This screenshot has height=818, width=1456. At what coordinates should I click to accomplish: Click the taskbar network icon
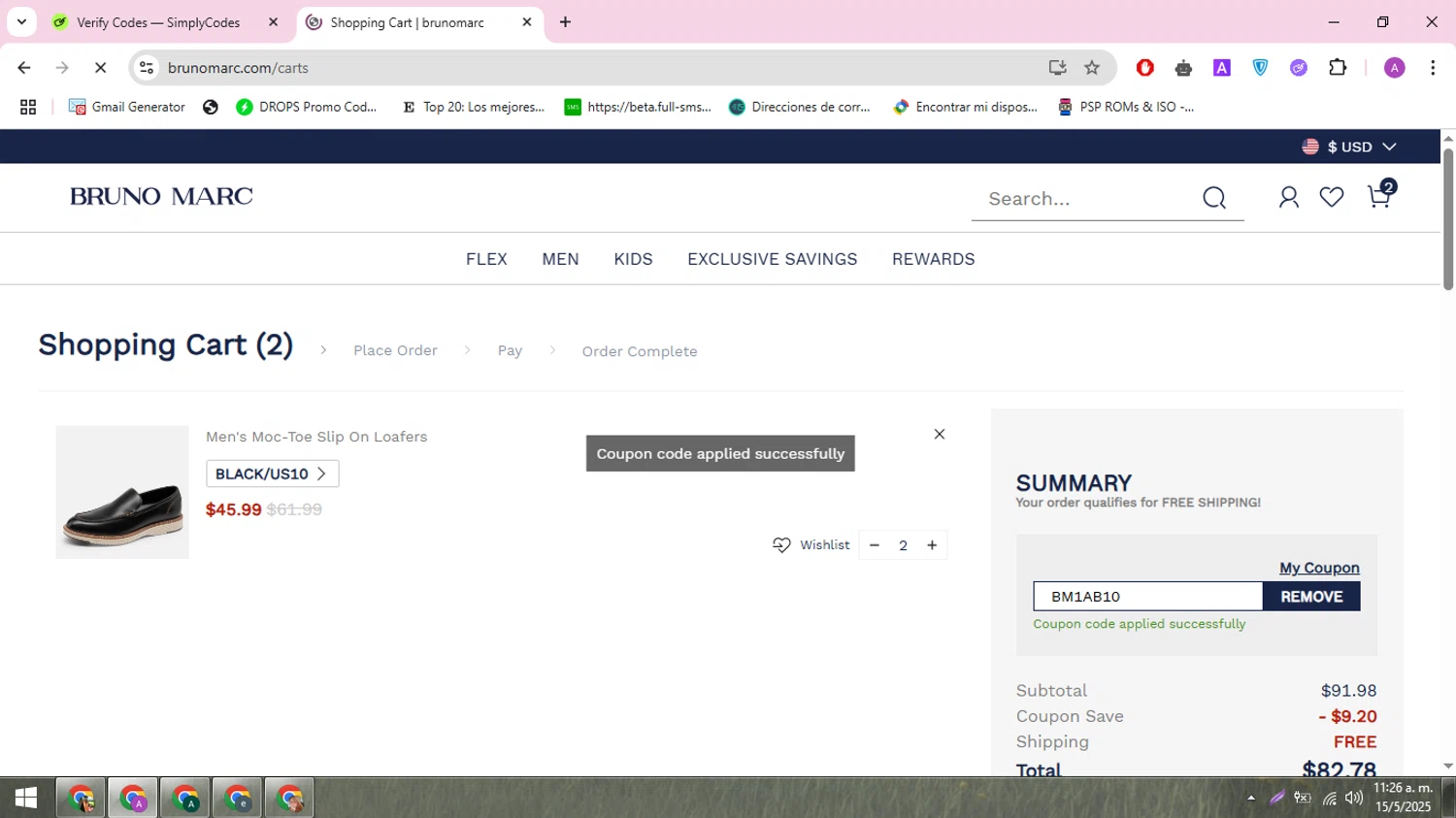tap(1329, 799)
